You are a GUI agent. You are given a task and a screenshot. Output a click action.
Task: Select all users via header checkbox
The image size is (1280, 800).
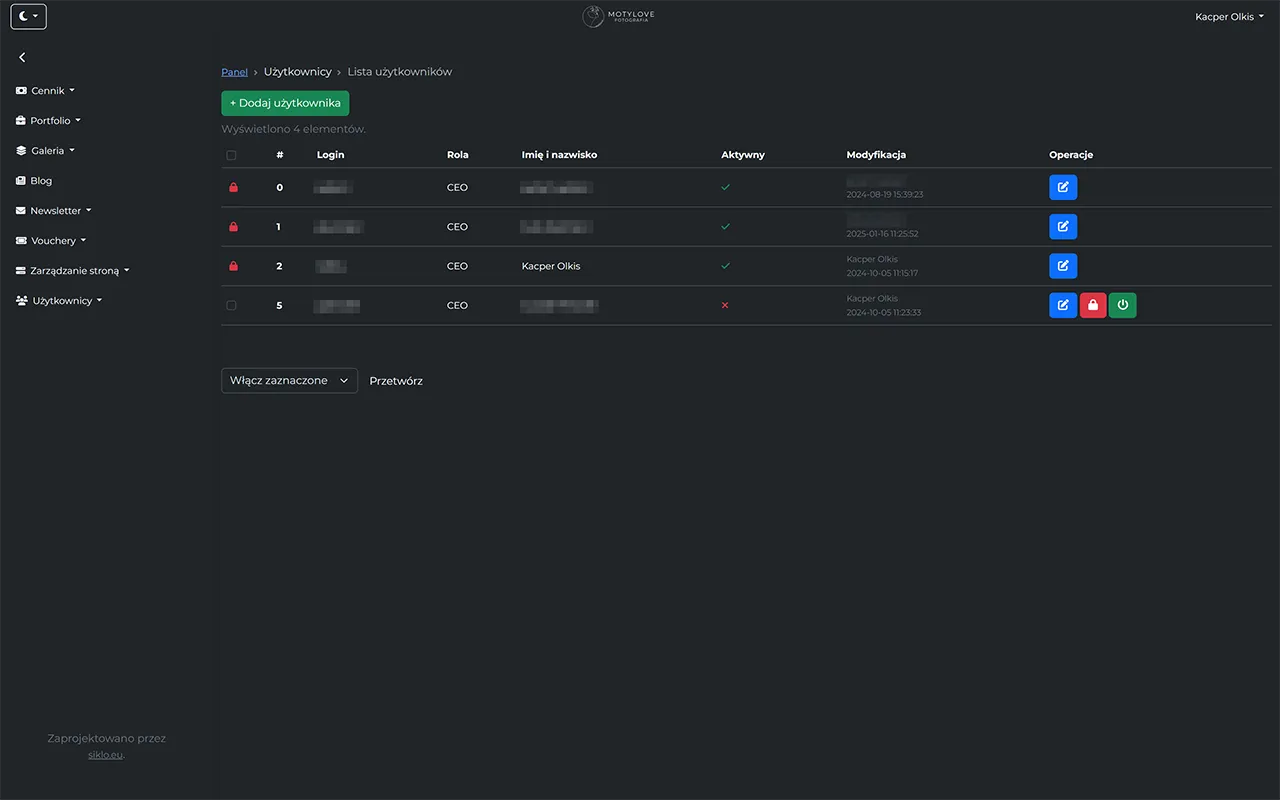coord(231,155)
